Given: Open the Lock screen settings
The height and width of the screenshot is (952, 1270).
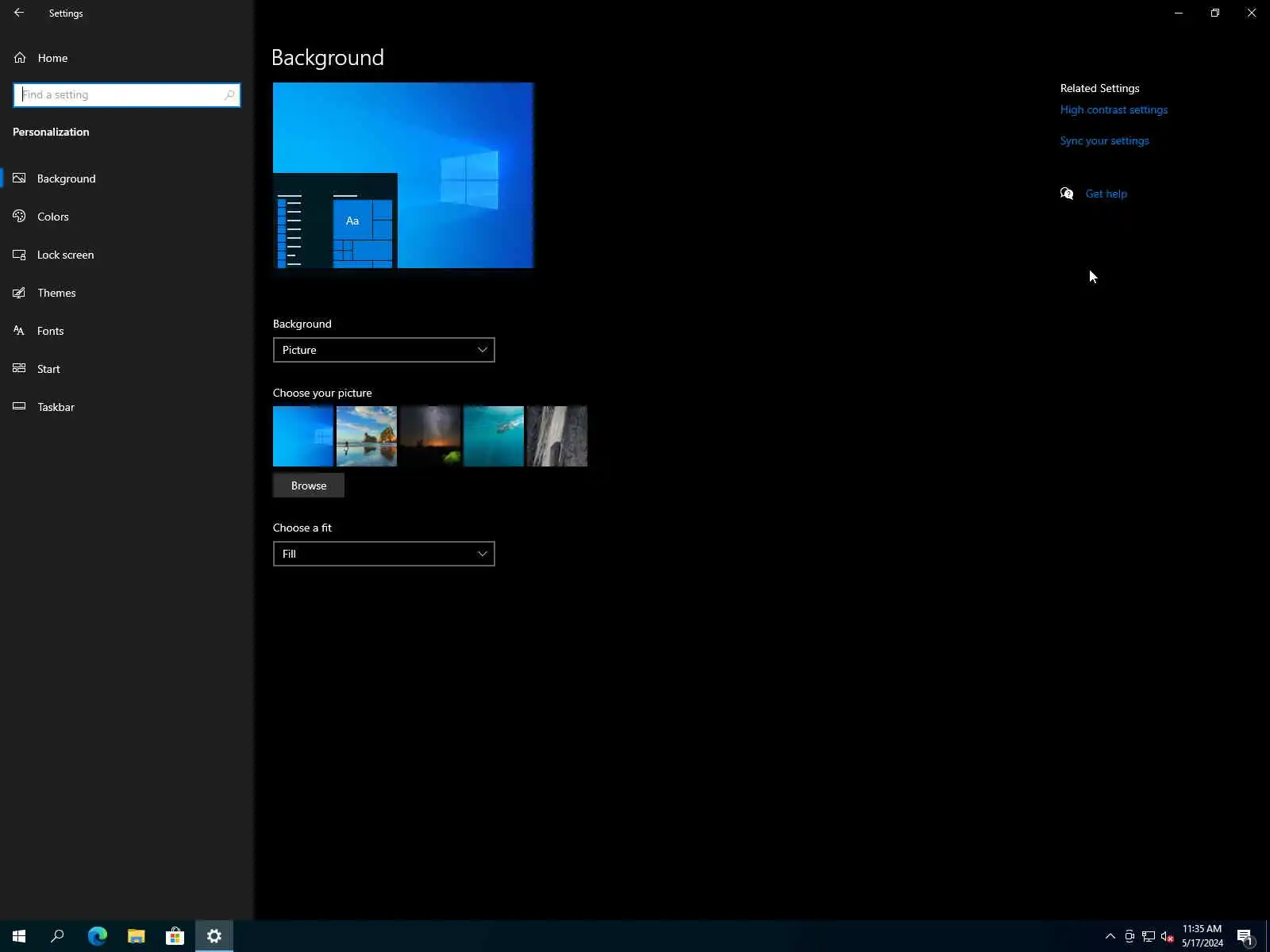Looking at the screenshot, I should [127, 255].
